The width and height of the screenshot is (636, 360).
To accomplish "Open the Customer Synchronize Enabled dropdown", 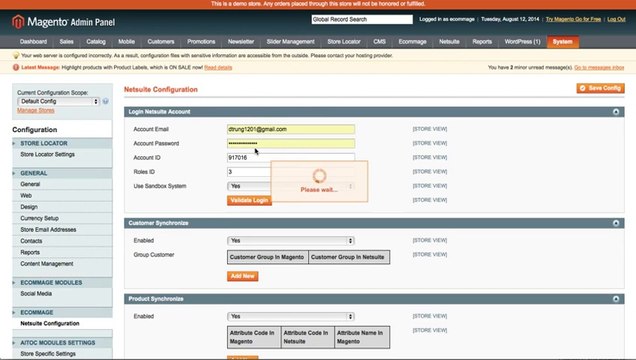I will tap(290, 240).
